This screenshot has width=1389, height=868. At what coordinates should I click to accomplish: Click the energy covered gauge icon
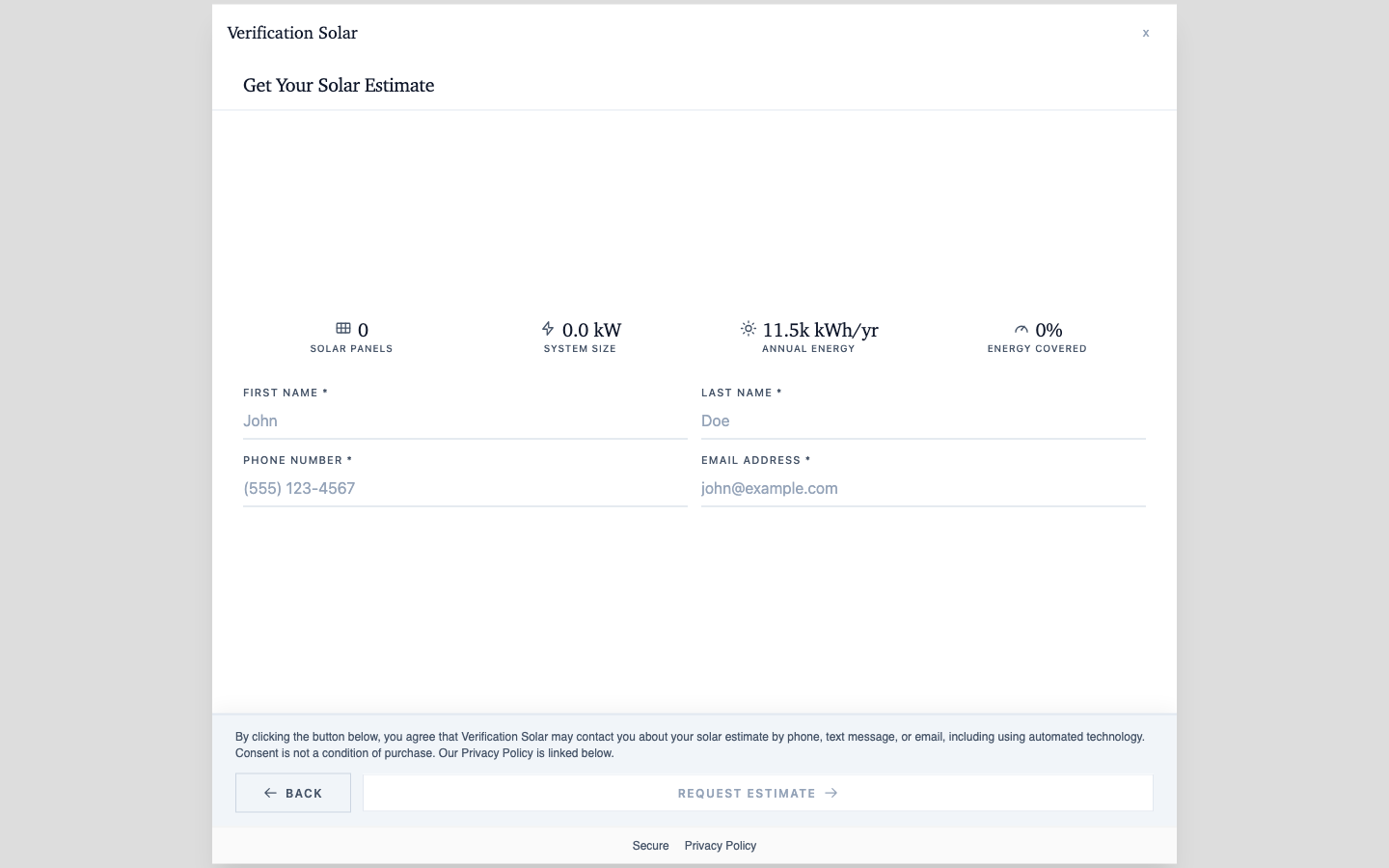tap(1021, 330)
